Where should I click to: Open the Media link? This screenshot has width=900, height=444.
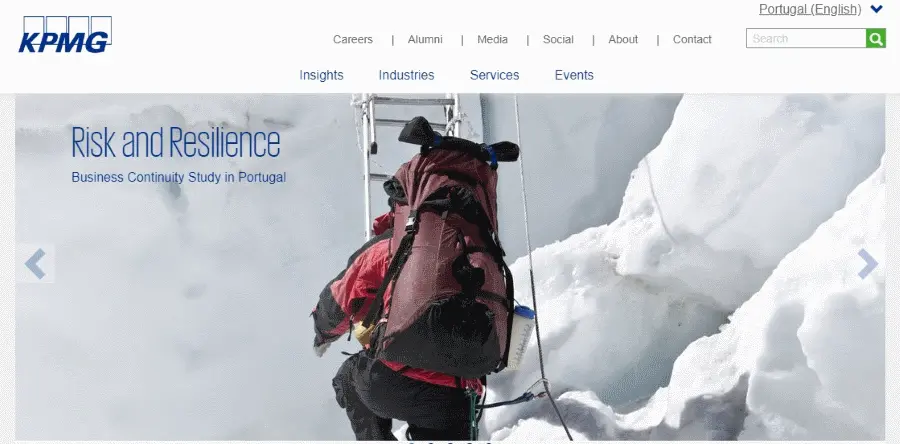[x=492, y=40]
